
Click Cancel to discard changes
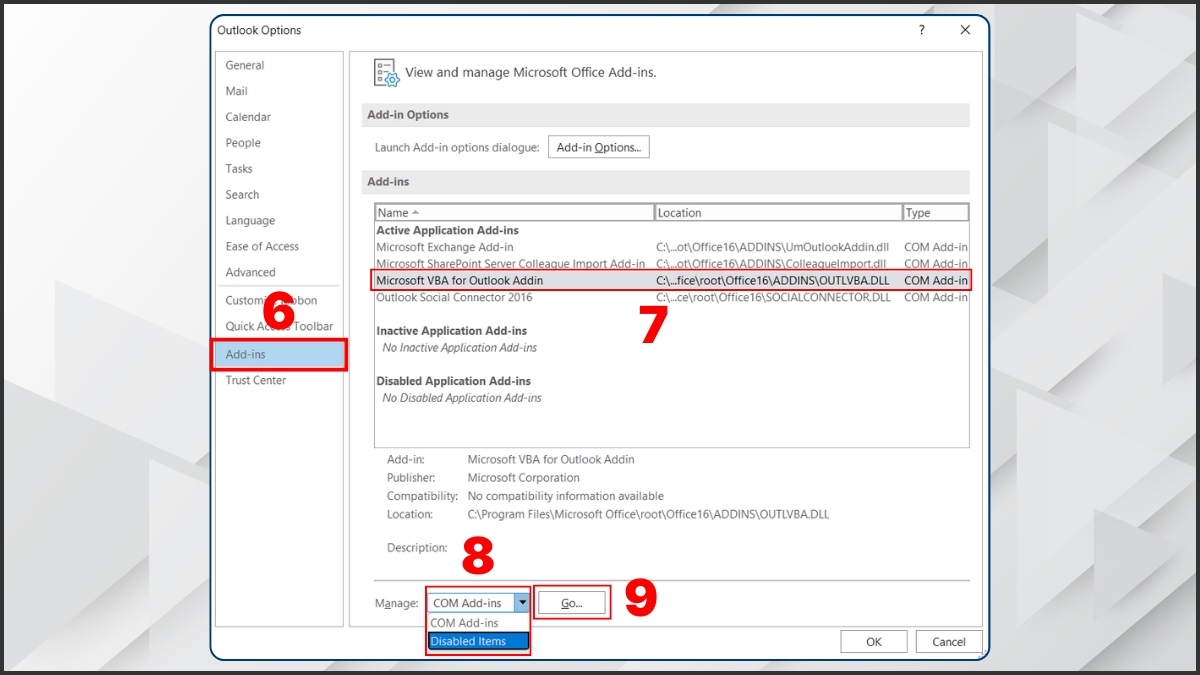coord(948,642)
